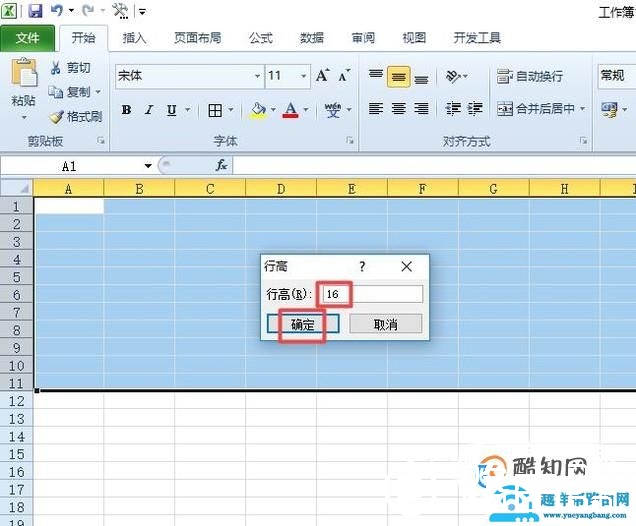
Task: Open font color dropdown arrow
Action: pyautogui.click(x=306, y=109)
